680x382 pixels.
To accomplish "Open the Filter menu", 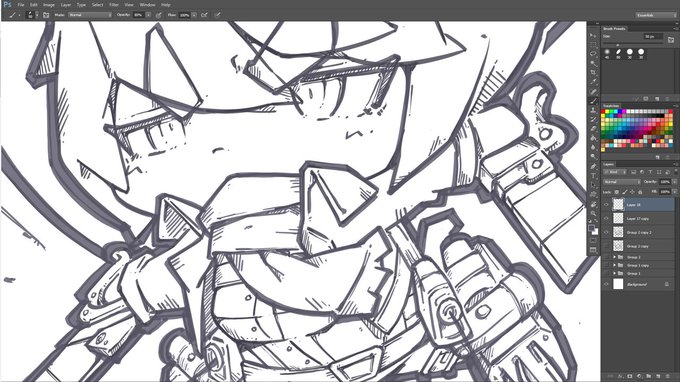I will 114,5.
